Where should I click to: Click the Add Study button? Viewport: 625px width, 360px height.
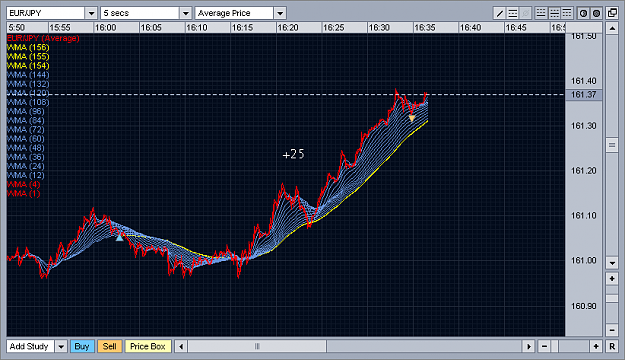coord(31,346)
